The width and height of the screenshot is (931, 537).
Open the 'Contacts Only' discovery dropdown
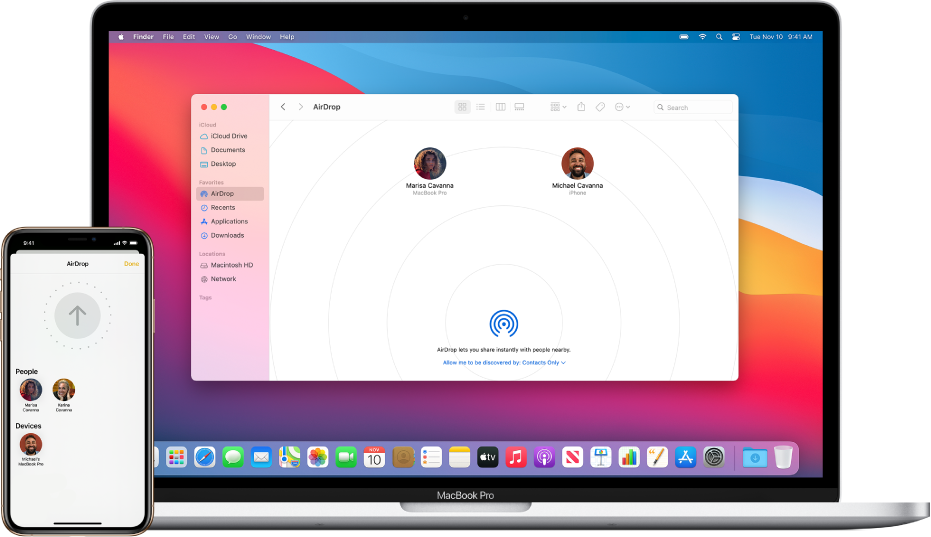[504, 362]
